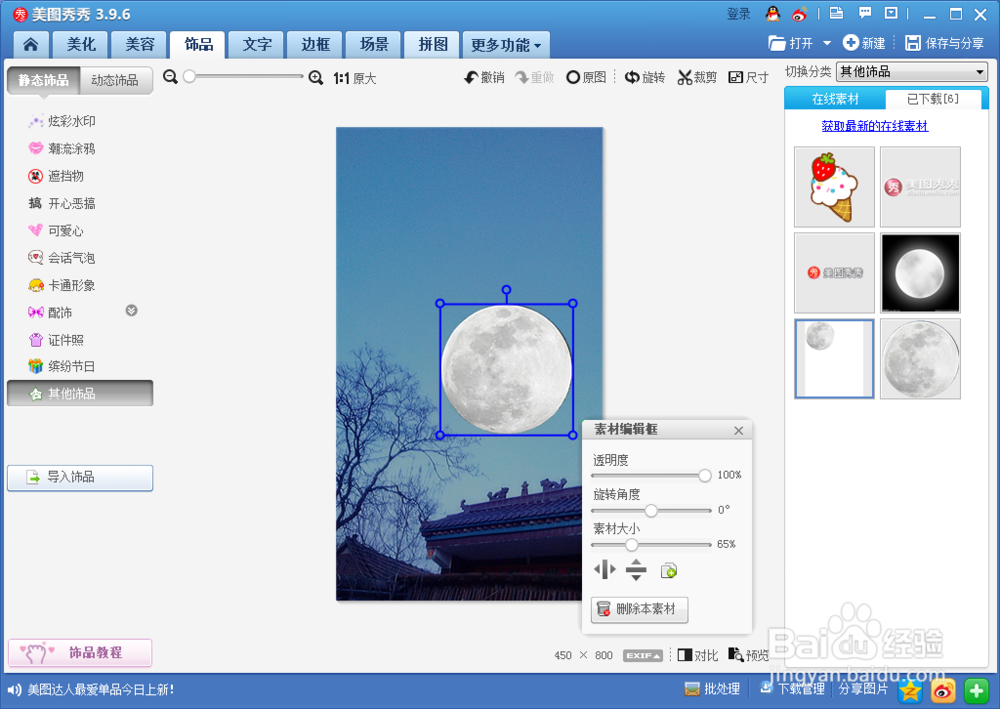
Task: Open 开心恶搞 category
Action: [x=62, y=203]
